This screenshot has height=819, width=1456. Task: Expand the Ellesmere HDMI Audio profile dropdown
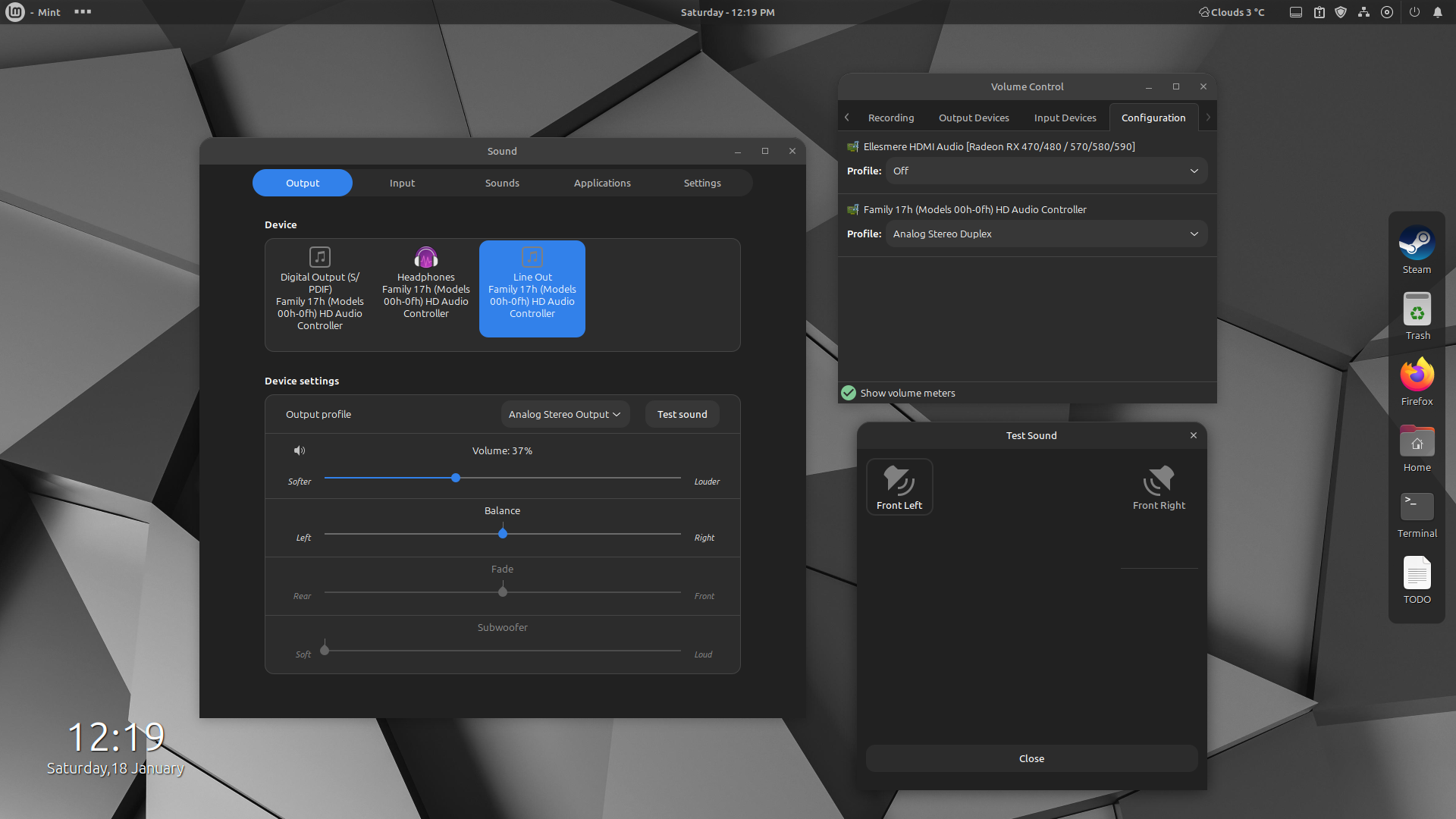pyautogui.click(x=1046, y=171)
